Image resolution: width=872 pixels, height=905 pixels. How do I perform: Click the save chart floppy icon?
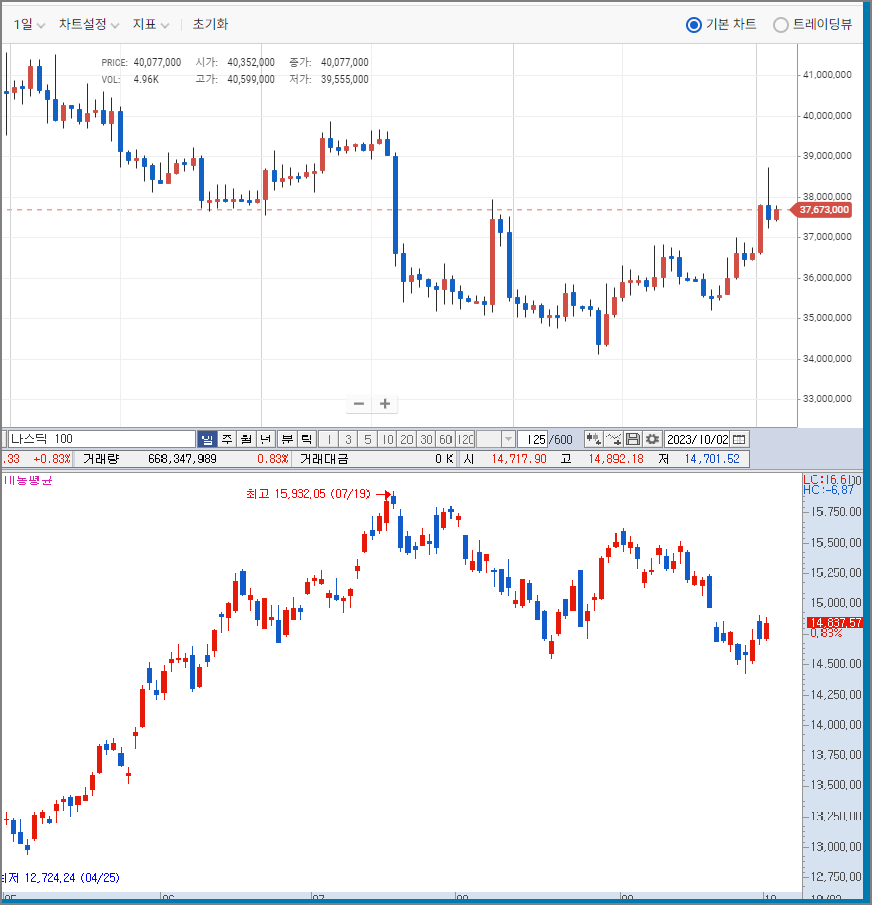633,439
